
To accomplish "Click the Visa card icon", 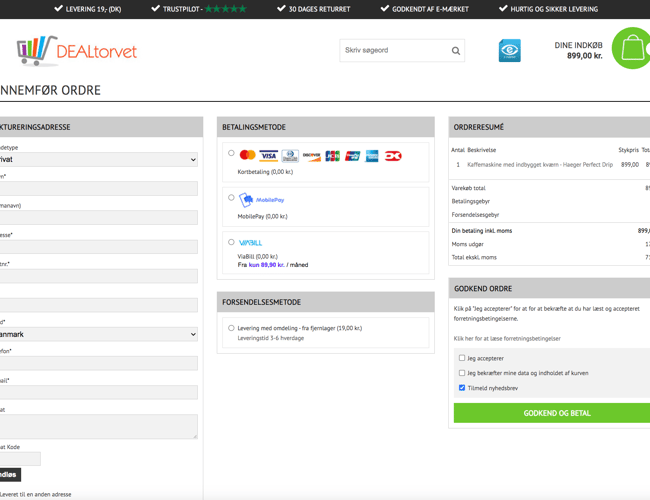I will [x=268, y=156].
